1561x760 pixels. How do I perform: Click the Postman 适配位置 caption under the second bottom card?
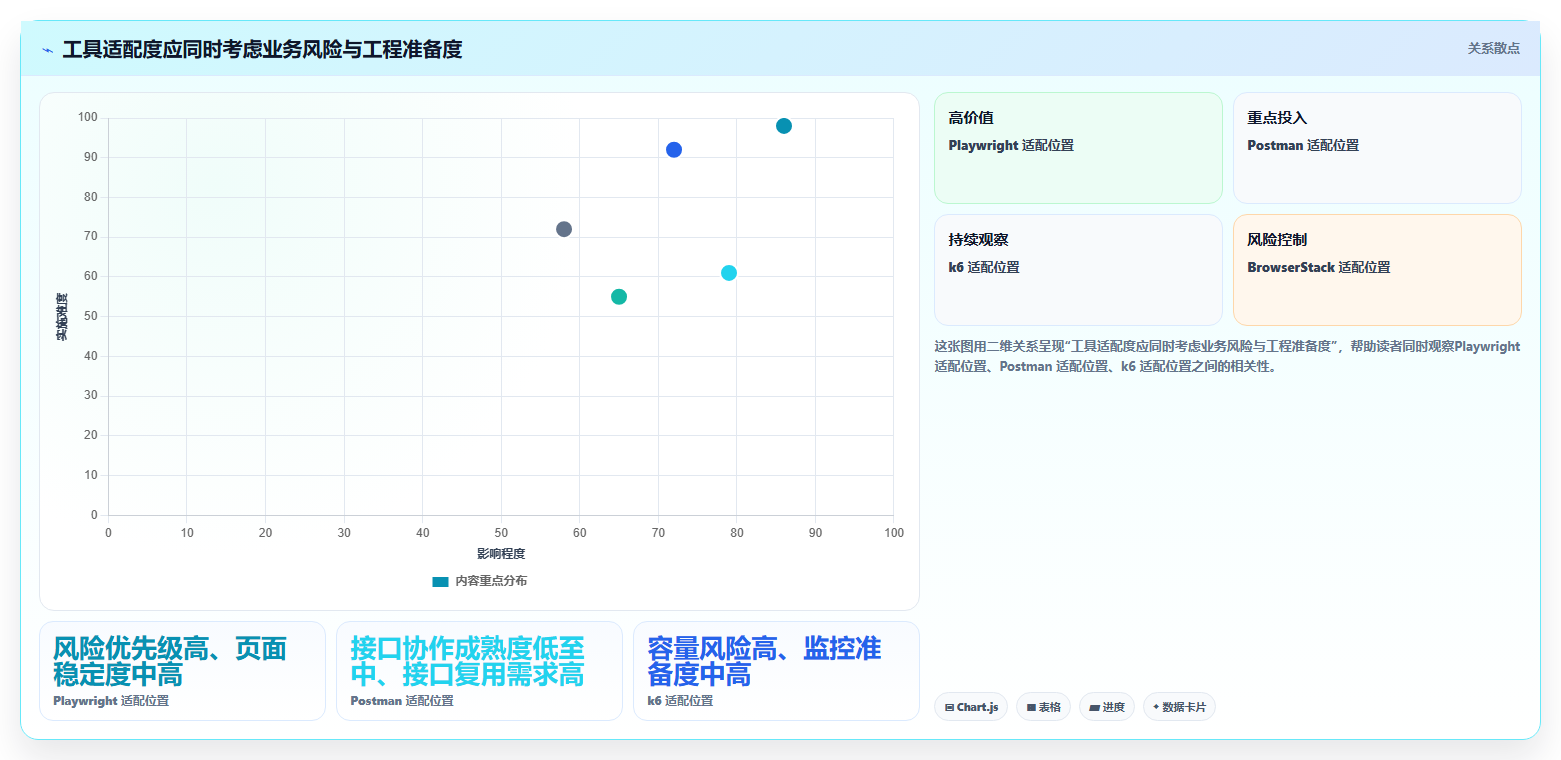[402, 701]
